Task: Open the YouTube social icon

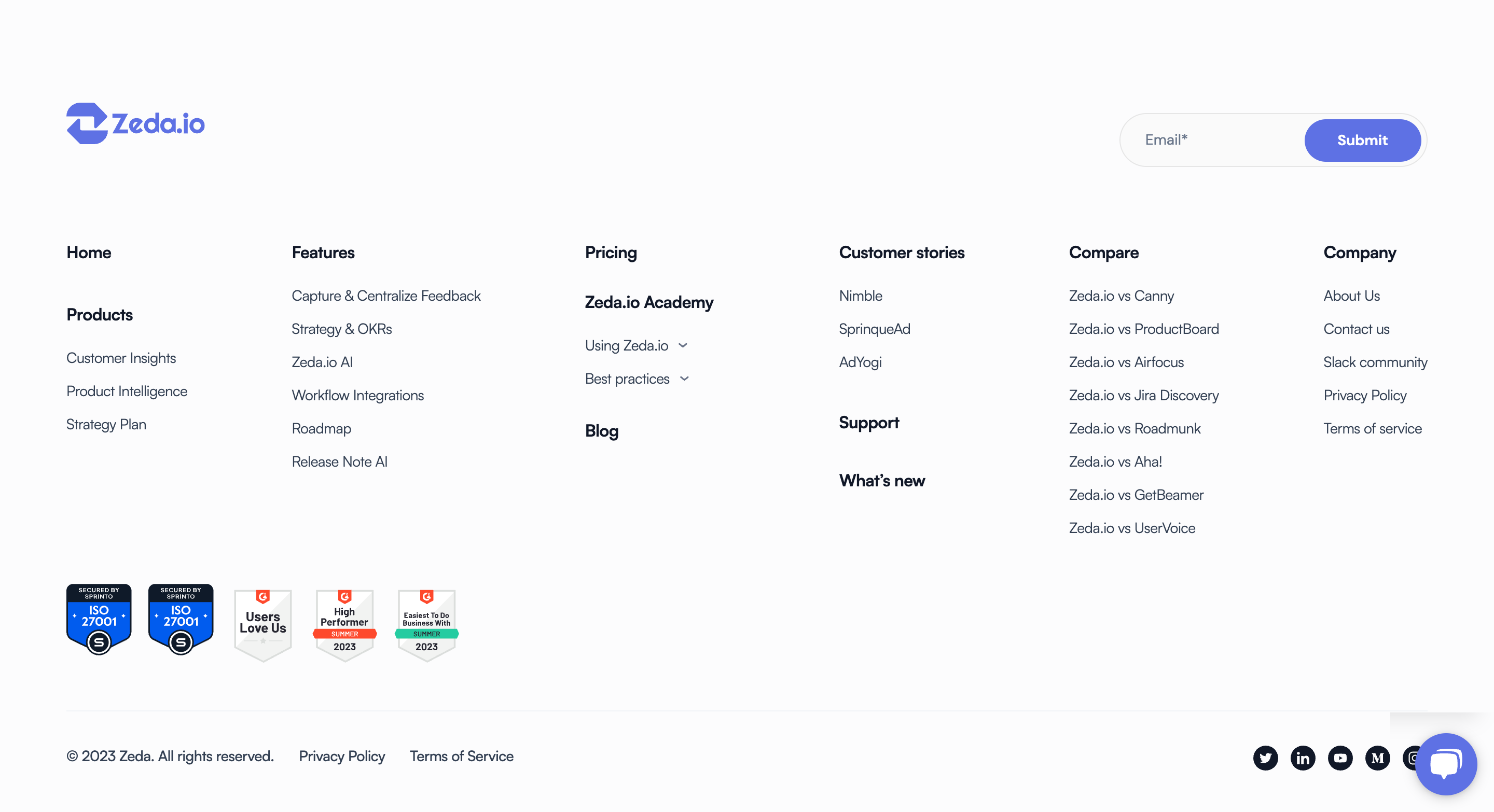Action: (1340, 758)
